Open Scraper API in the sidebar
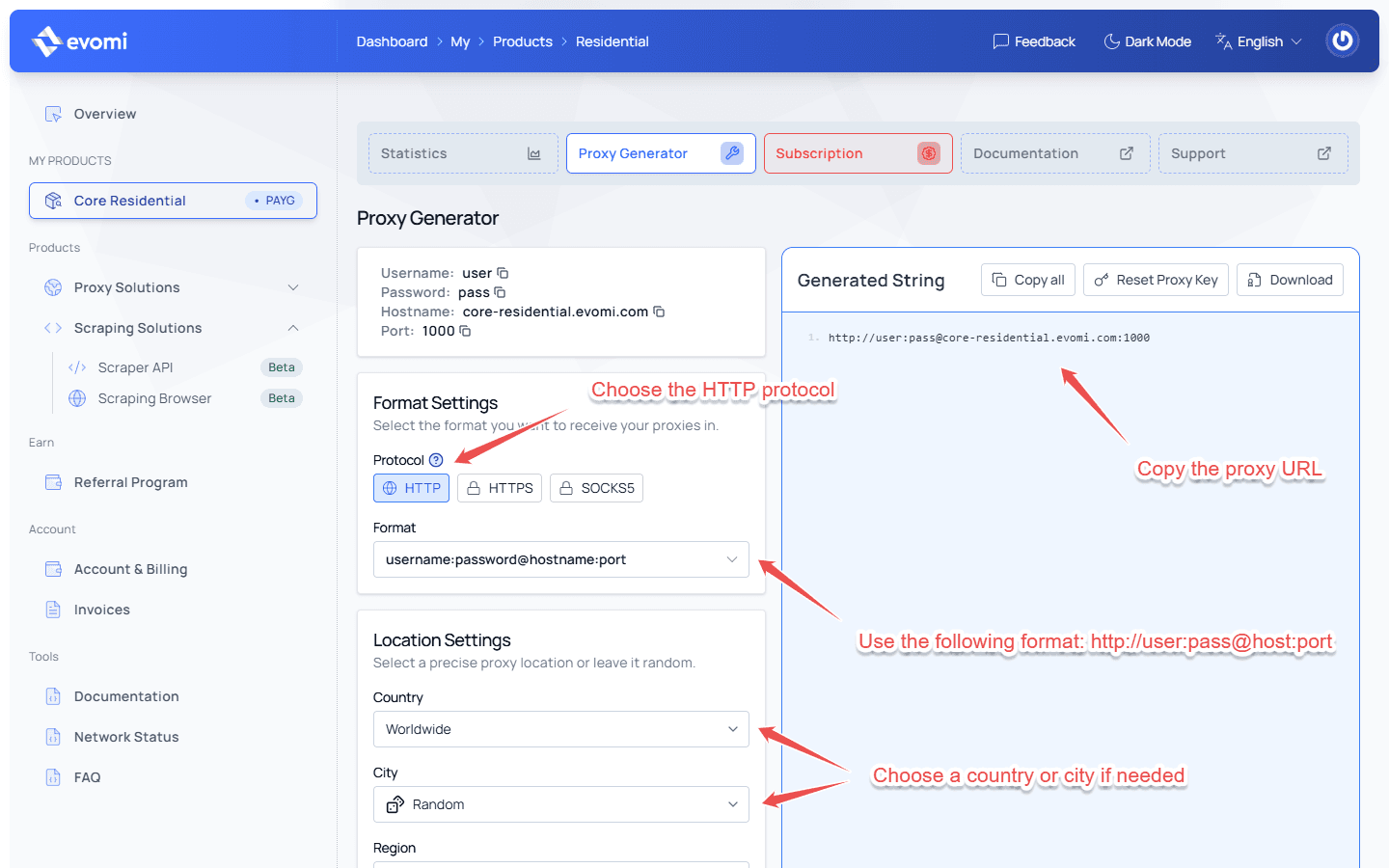The image size is (1389, 868). [x=135, y=367]
